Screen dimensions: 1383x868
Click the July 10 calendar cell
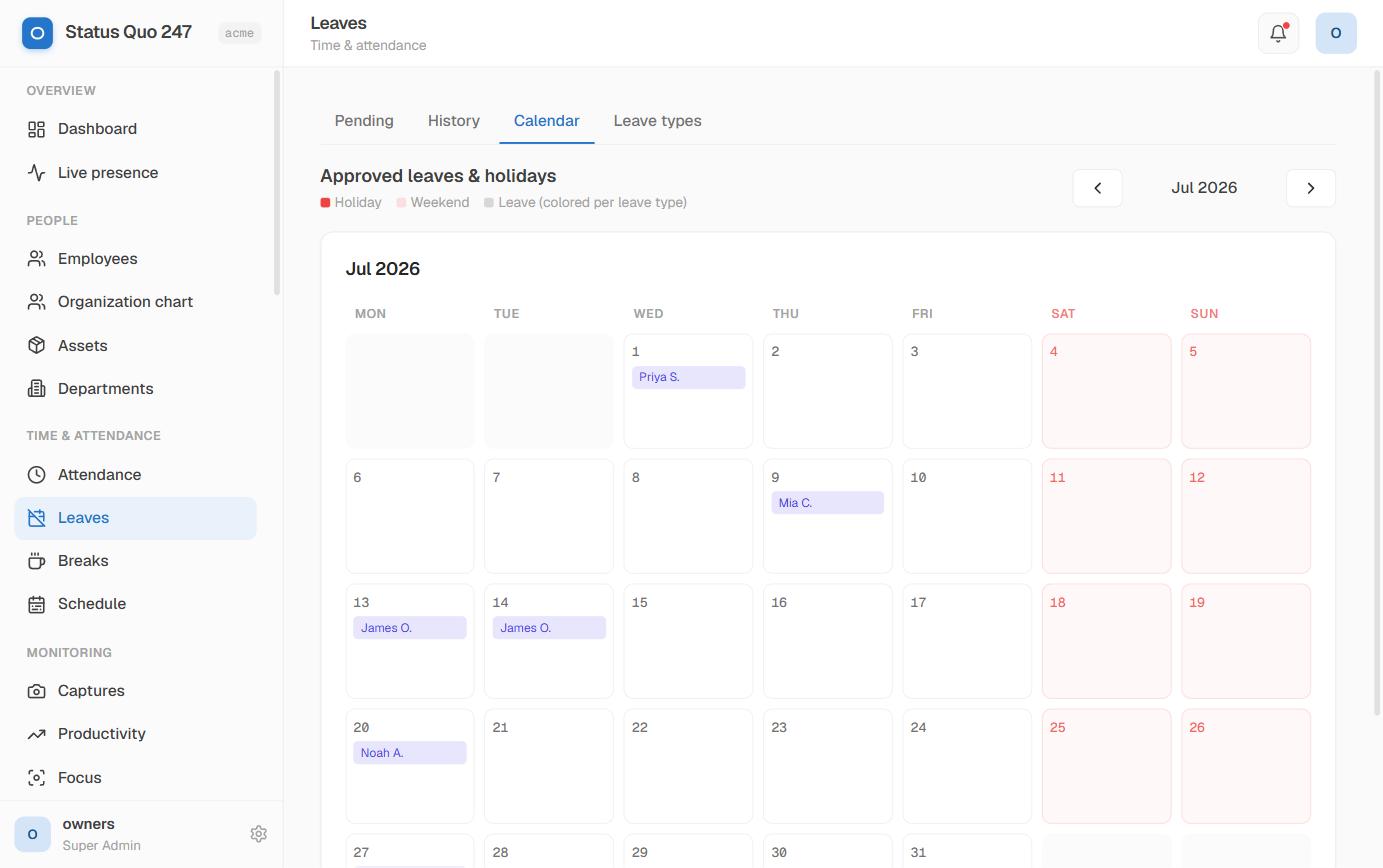[967, 516]
